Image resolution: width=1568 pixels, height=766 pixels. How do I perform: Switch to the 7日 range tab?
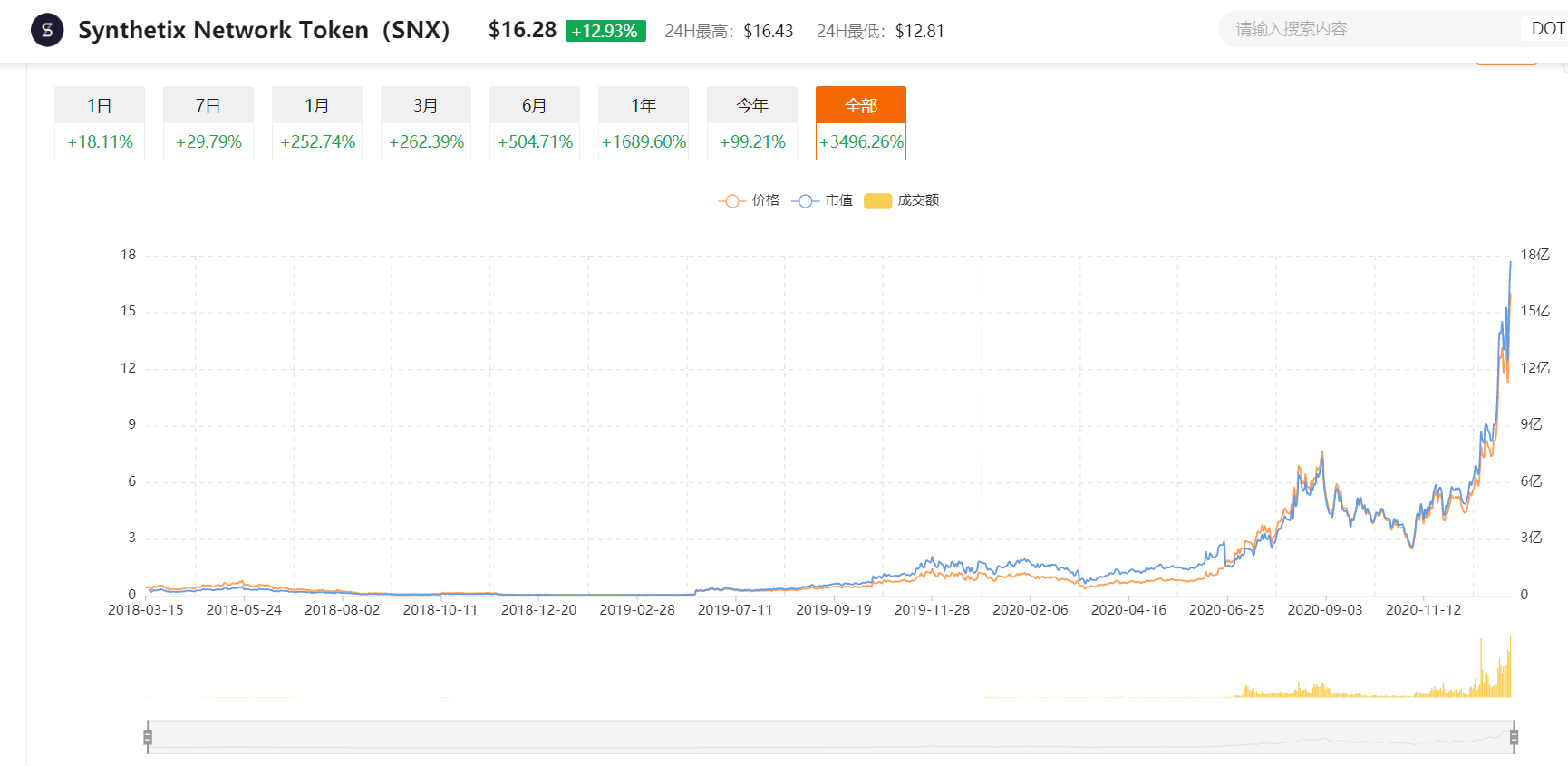point(208,122)
